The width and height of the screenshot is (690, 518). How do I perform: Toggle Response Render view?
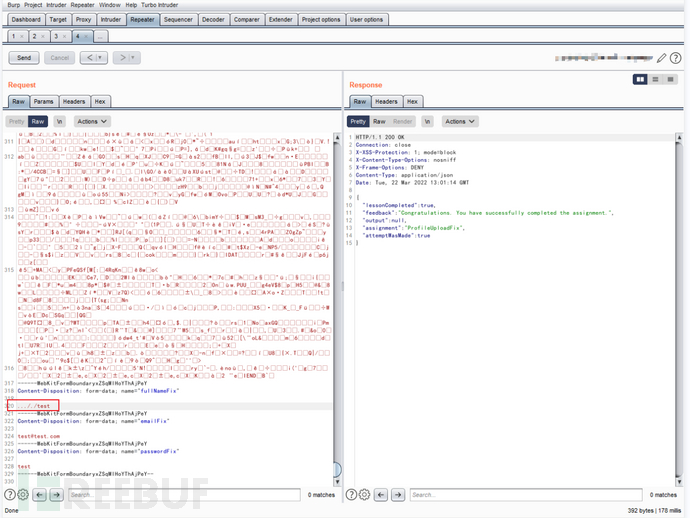(403, 121)
